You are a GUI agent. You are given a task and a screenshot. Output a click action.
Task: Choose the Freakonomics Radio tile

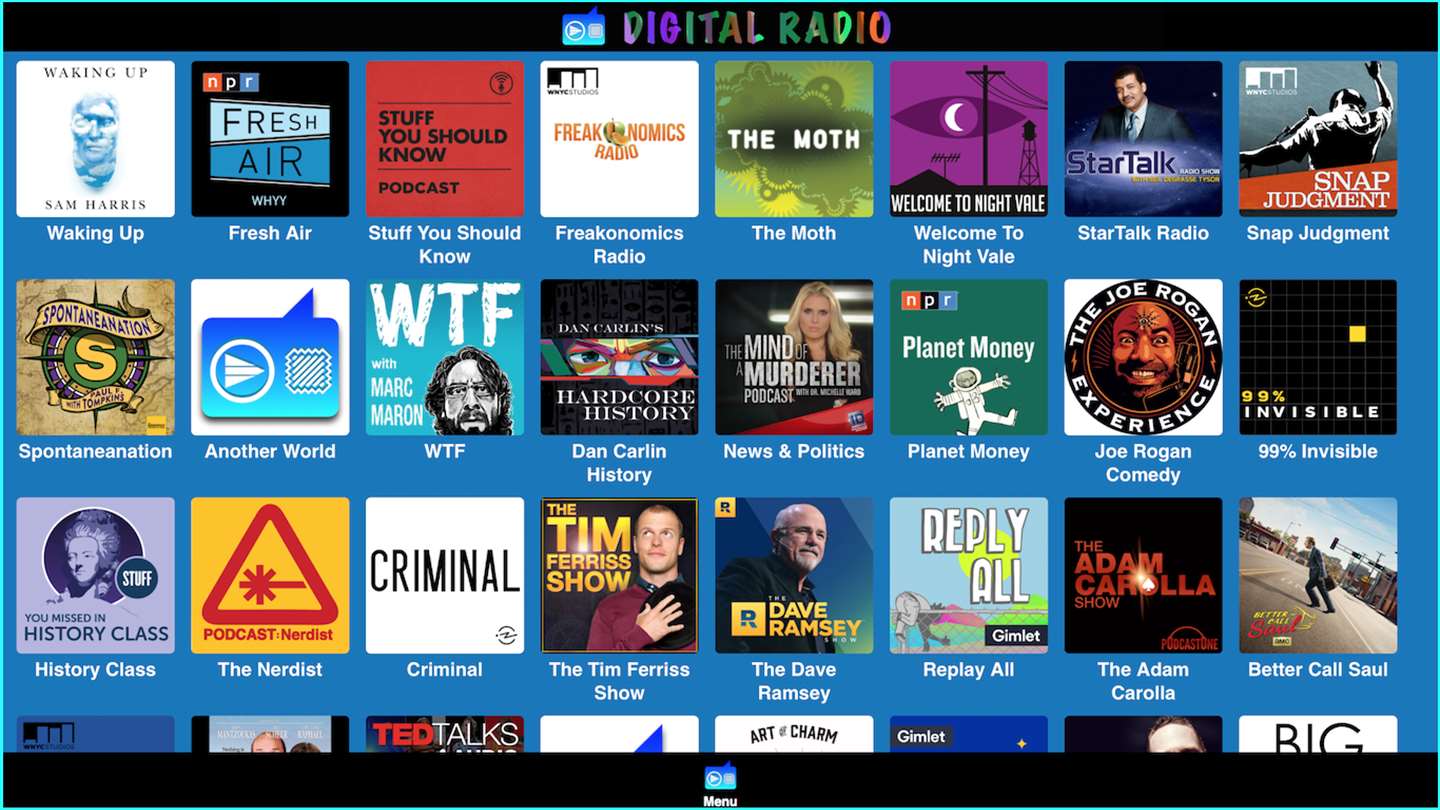619,139
